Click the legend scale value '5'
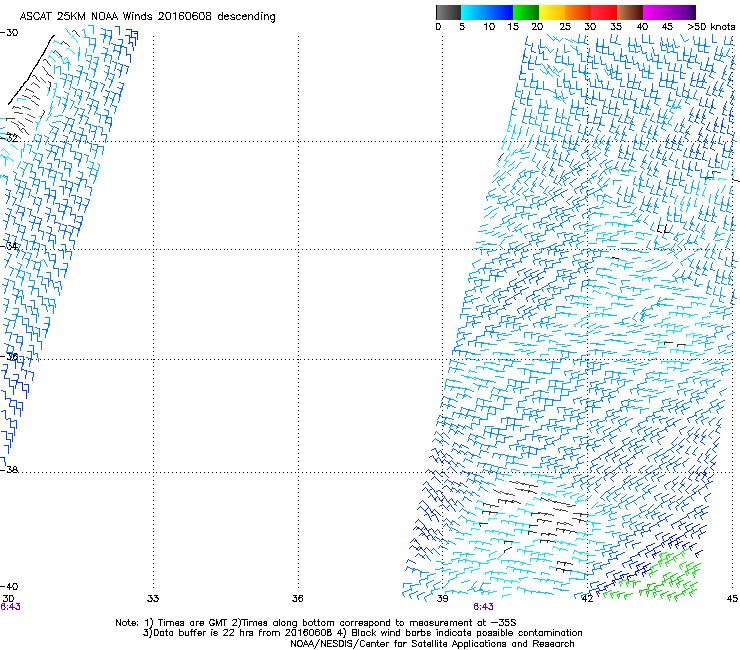Image resolution: width=740 pixels, height=650 pixels. coord(462,27)
